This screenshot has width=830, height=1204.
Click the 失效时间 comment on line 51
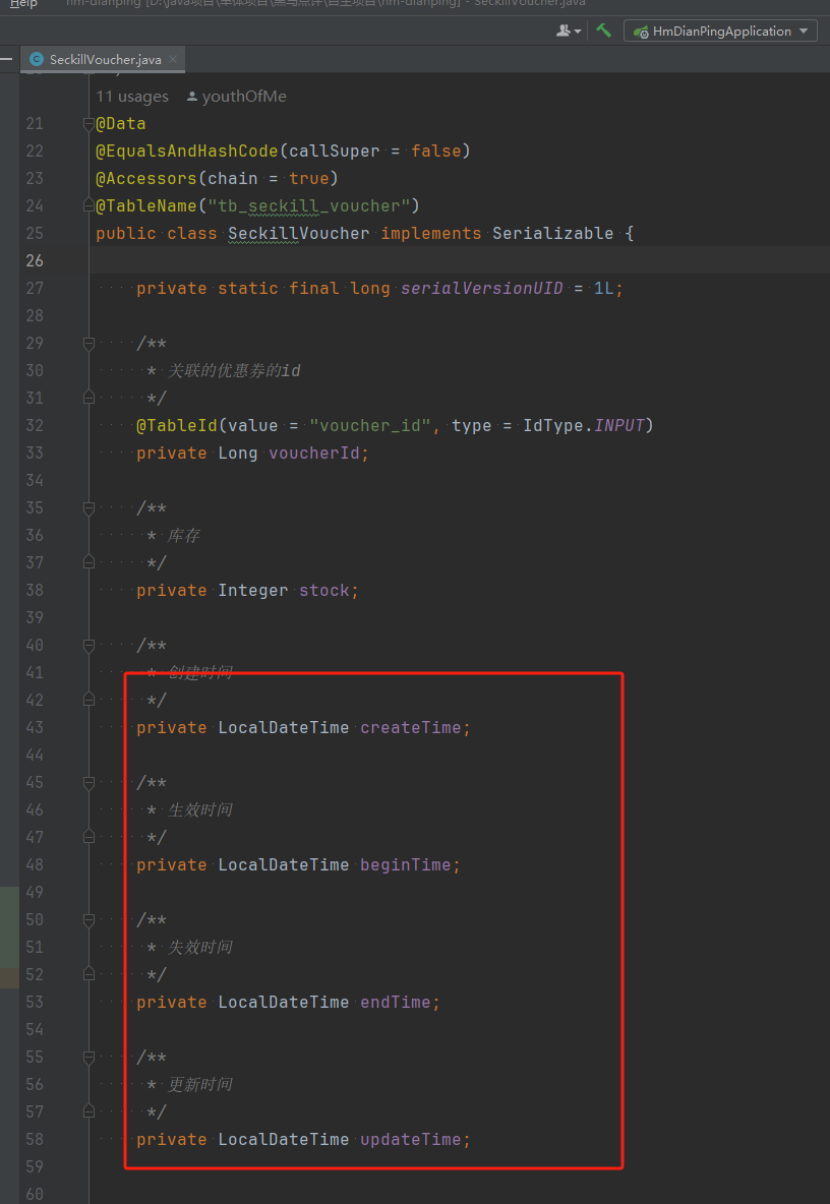[200, 947]
